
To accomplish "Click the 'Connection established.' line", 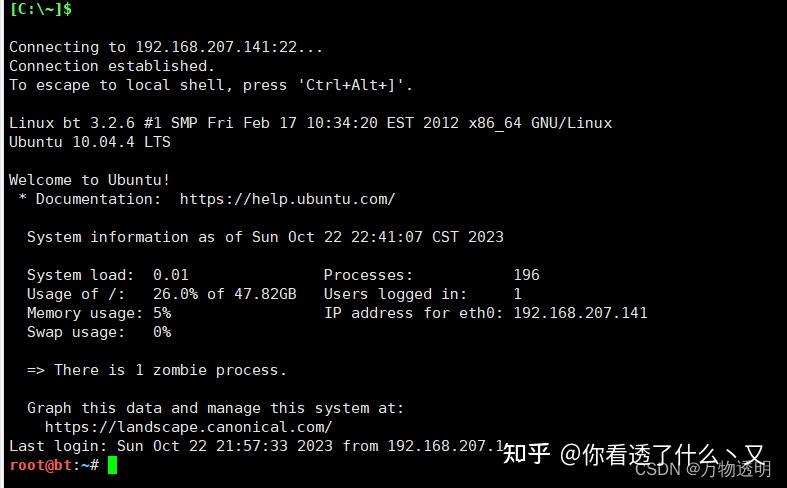I will [x=112, y=66].
